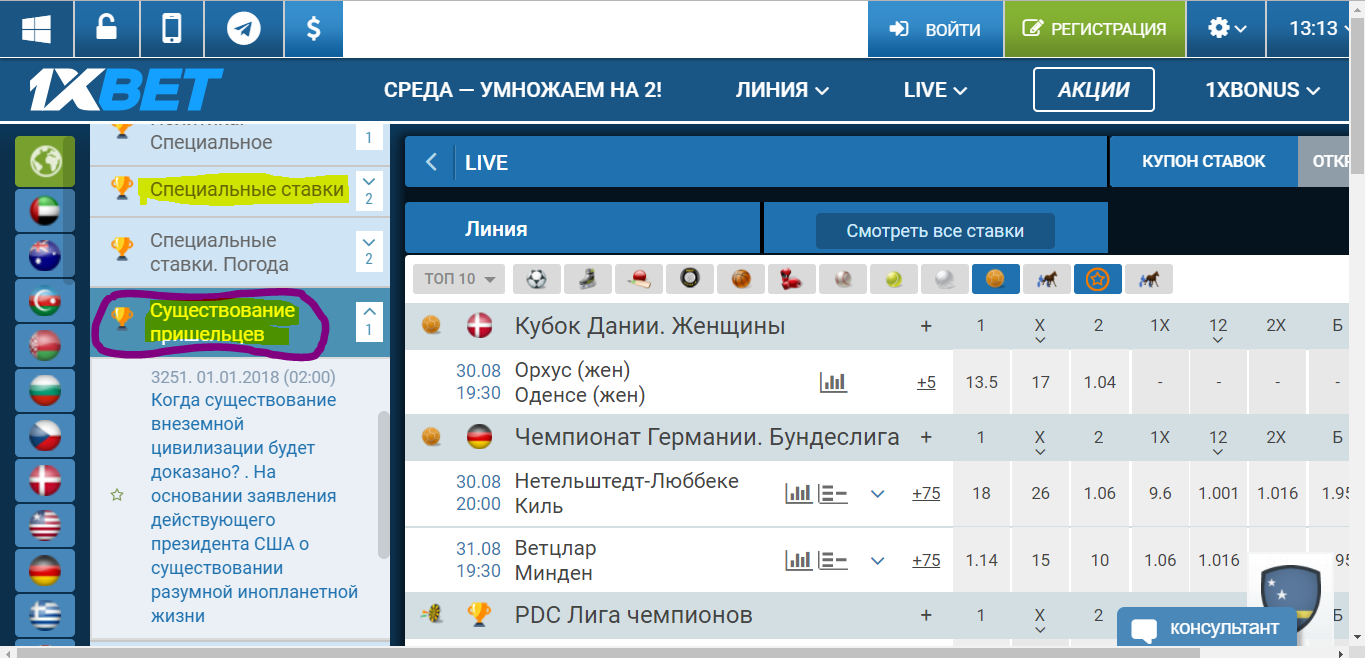The height and width of the screenshot is (658, 1365).
Task: Select the motorsport tire filter icon
Action: point(690,279)
